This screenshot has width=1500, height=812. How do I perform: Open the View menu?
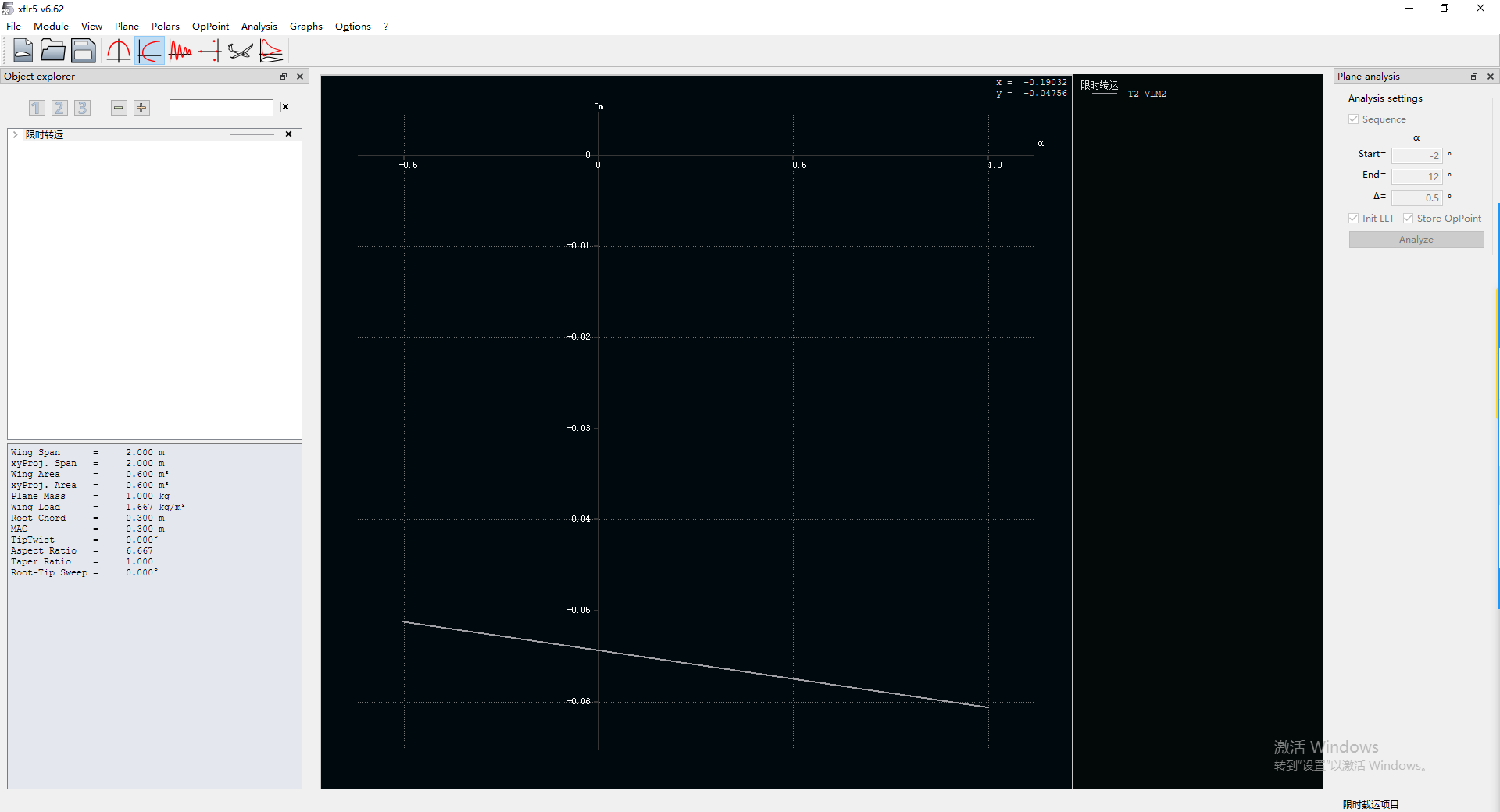click(x=91, y=26)
